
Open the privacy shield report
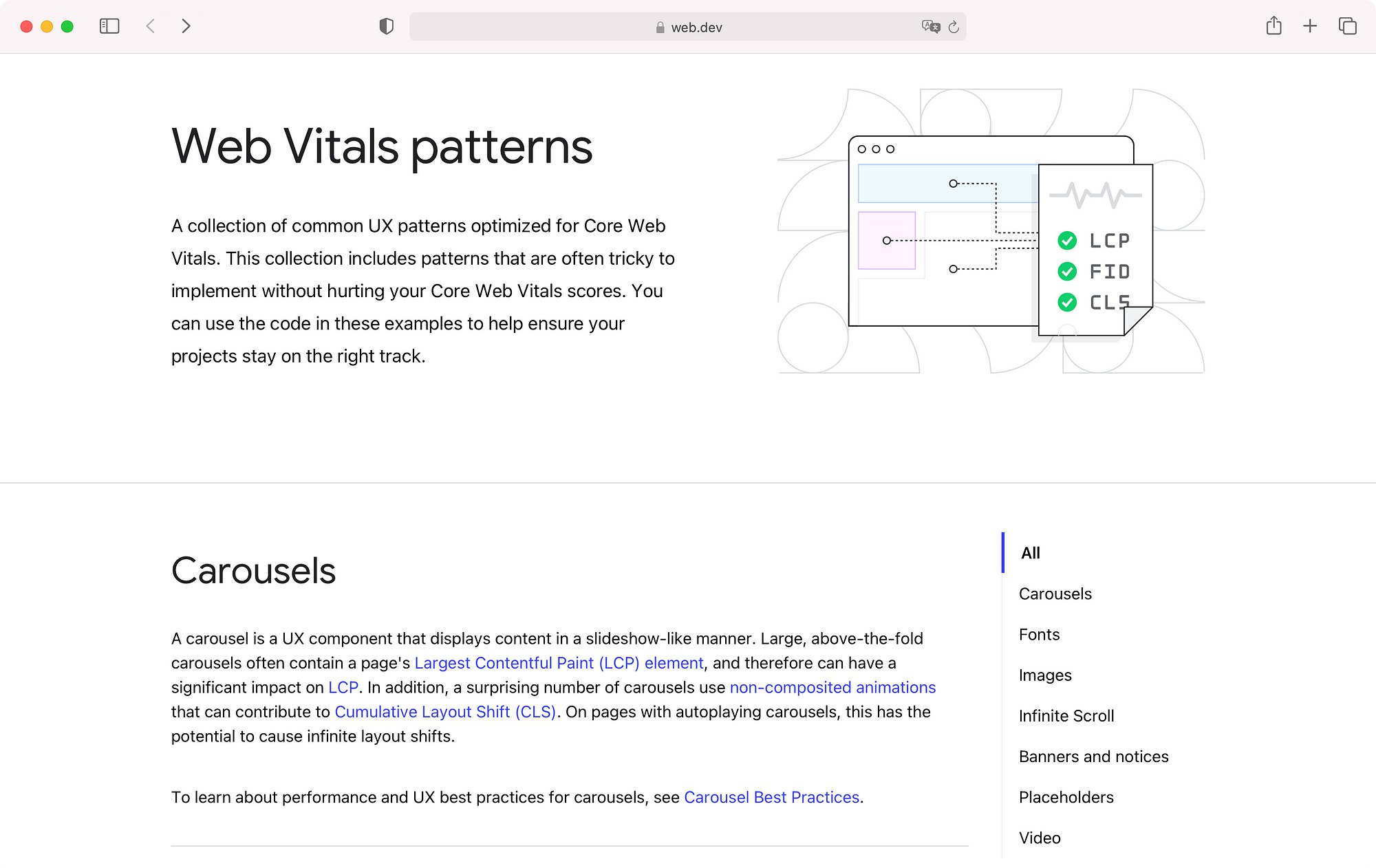tap(387, 26)
